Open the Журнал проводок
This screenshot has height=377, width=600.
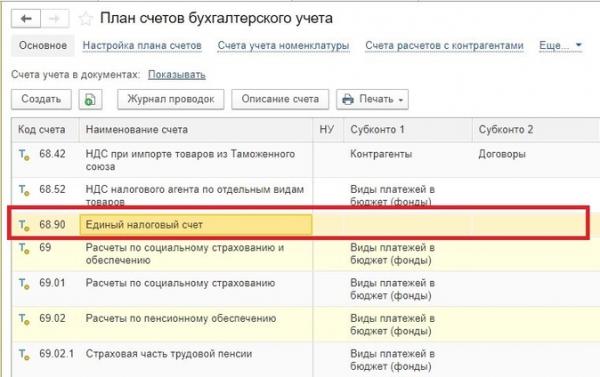click(x=171, y=100)
